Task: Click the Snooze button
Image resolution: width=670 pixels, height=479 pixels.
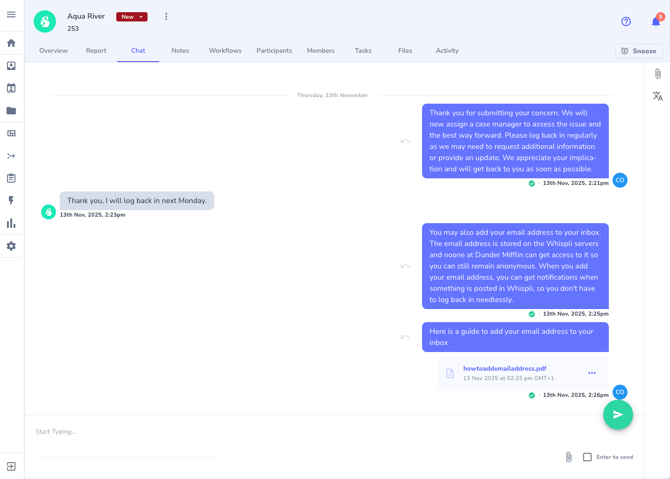Action: (638, 51)
